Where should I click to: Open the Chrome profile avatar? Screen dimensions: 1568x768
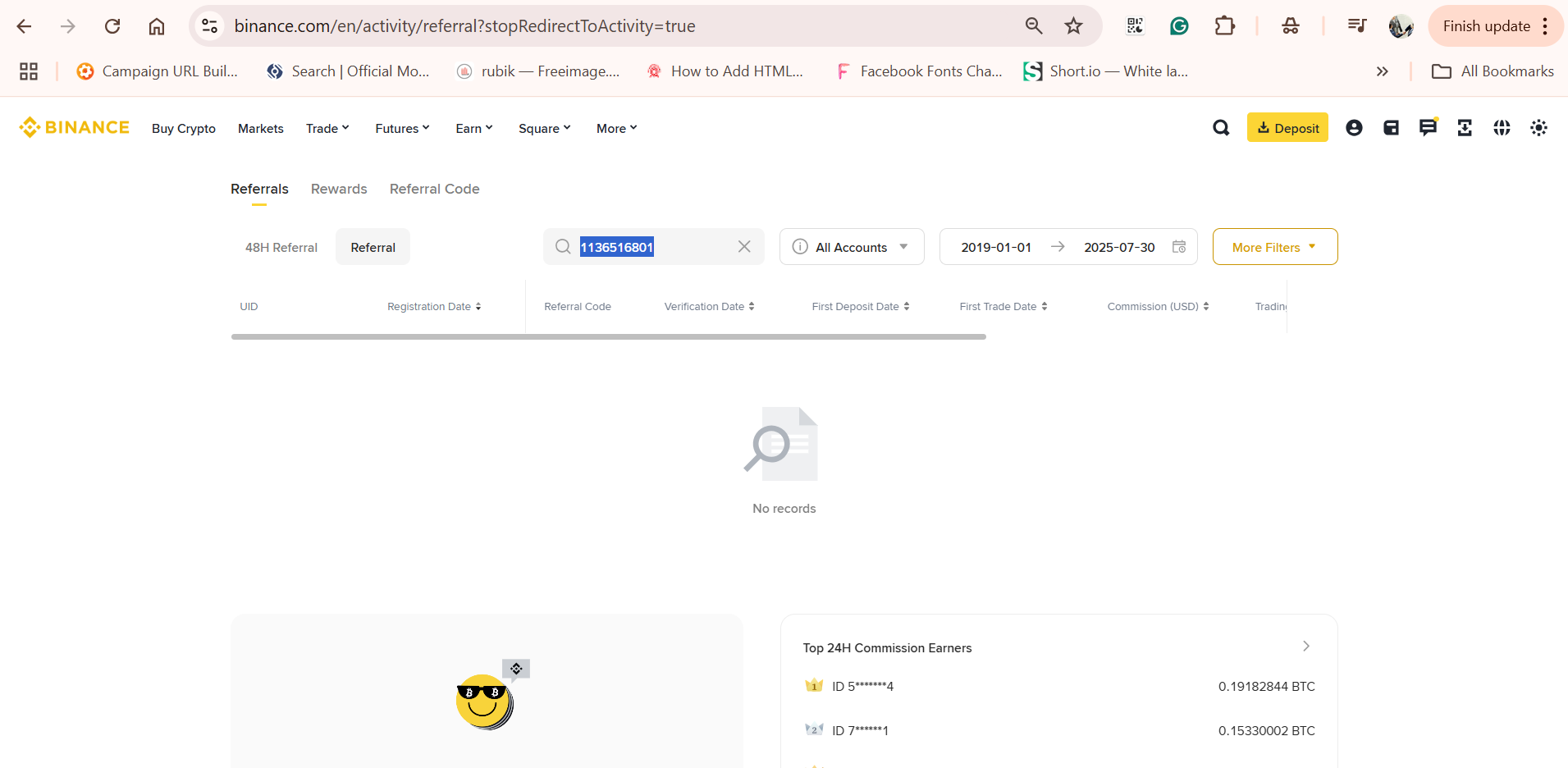click(1401, 26)
